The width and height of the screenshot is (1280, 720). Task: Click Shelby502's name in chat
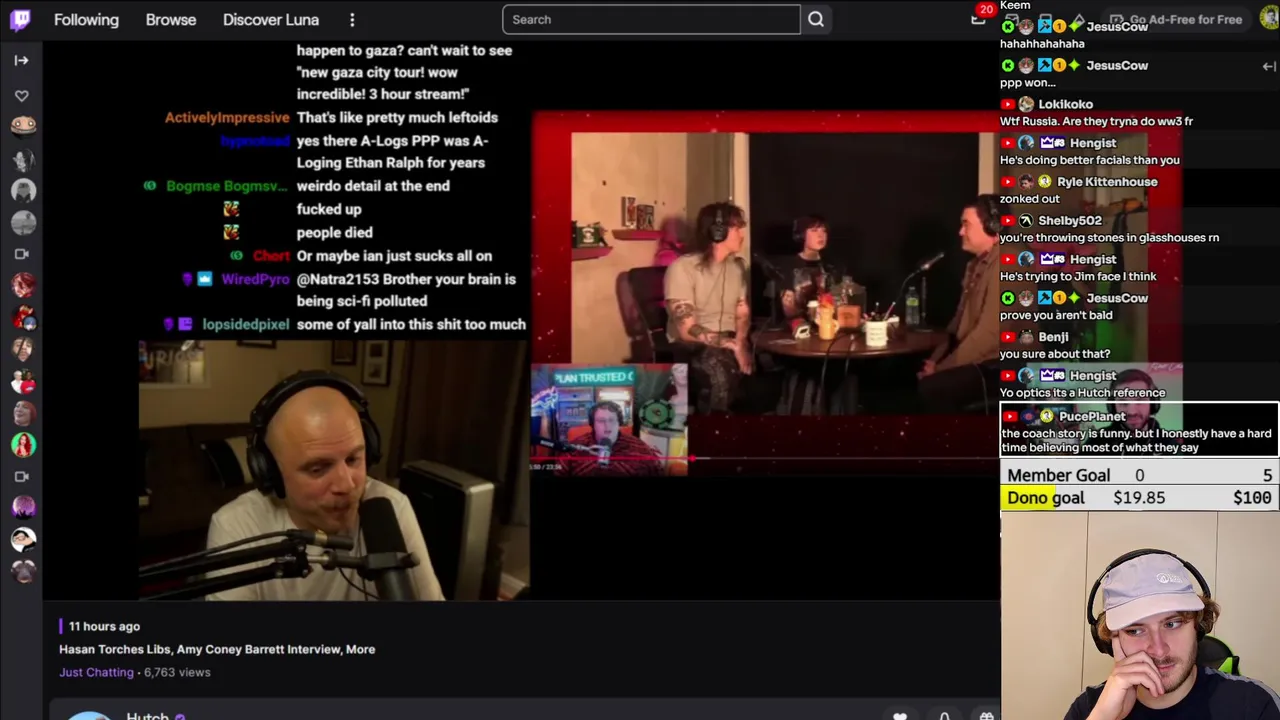1070,220
